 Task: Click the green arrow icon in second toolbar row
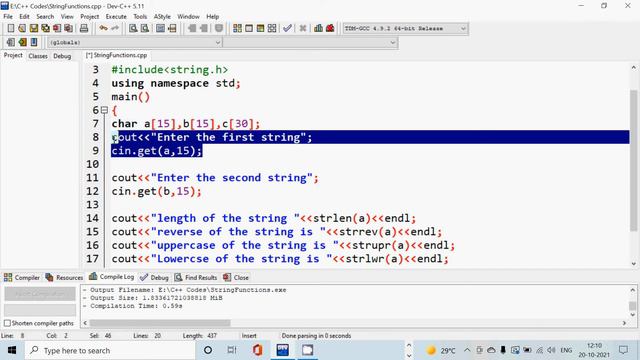tap(22, 42)
